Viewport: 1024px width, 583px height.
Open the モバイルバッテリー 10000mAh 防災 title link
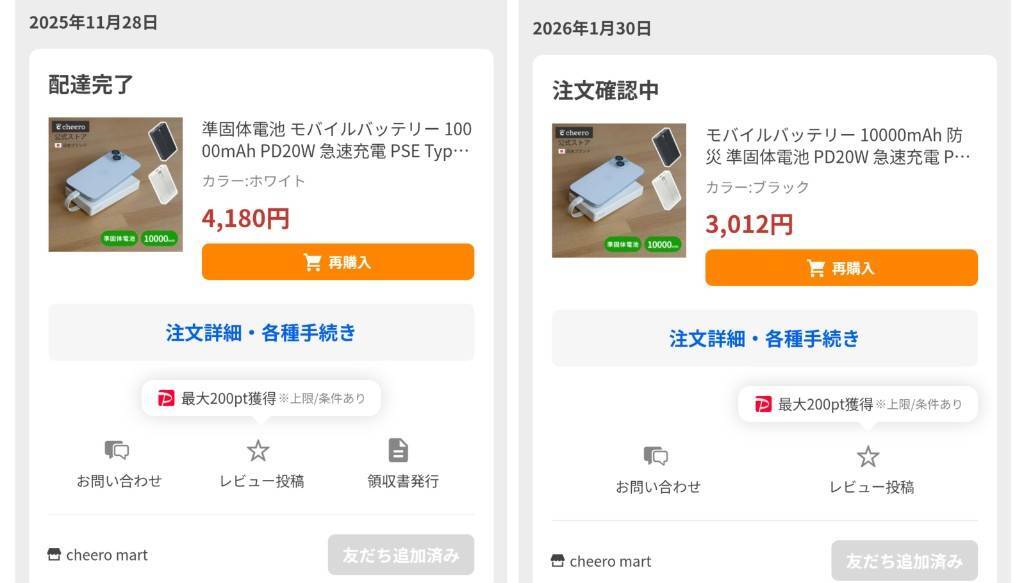pyautogui.click(x=838, y=146)
